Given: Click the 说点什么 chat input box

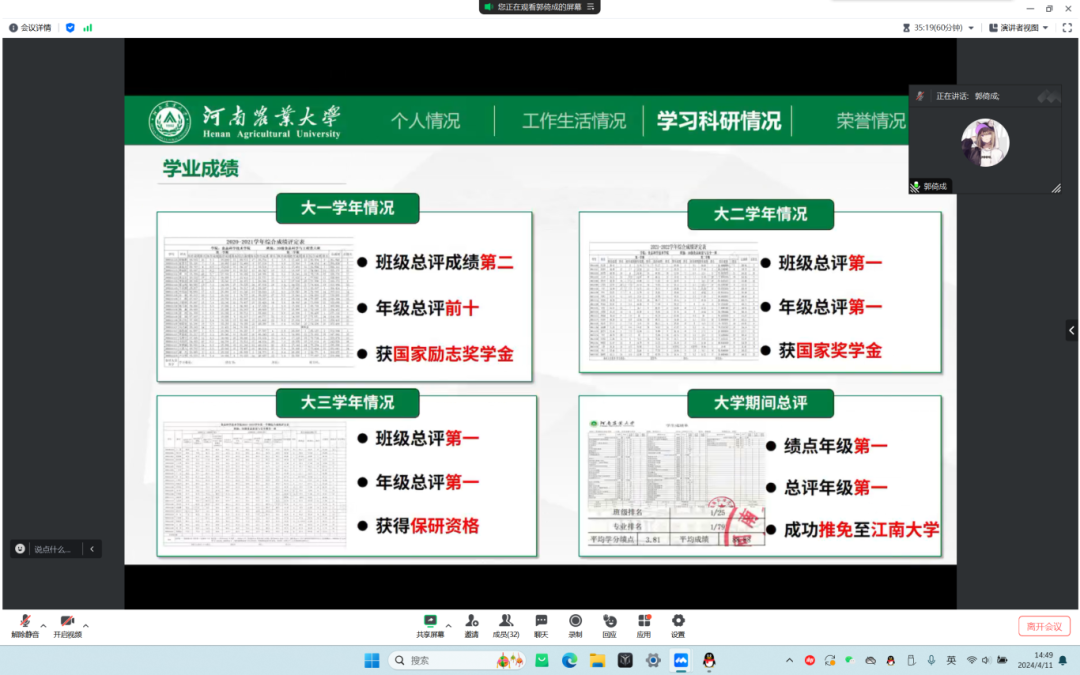Looking at the screenshot, I should pos(54,549).
